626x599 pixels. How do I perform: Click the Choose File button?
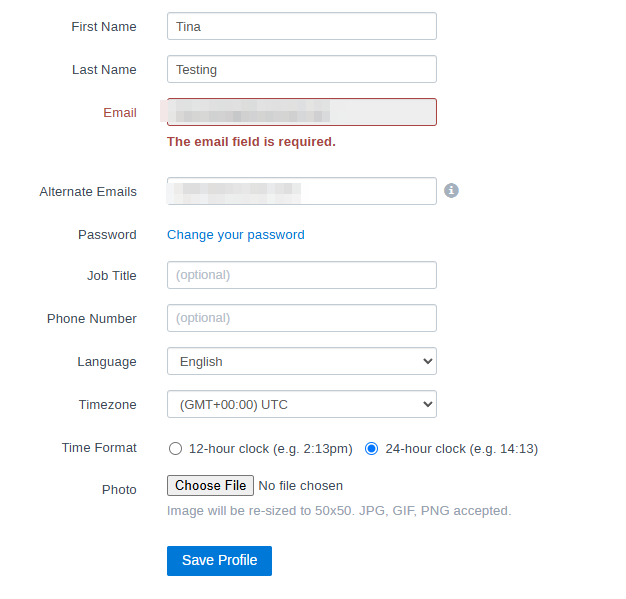(210, 486)
